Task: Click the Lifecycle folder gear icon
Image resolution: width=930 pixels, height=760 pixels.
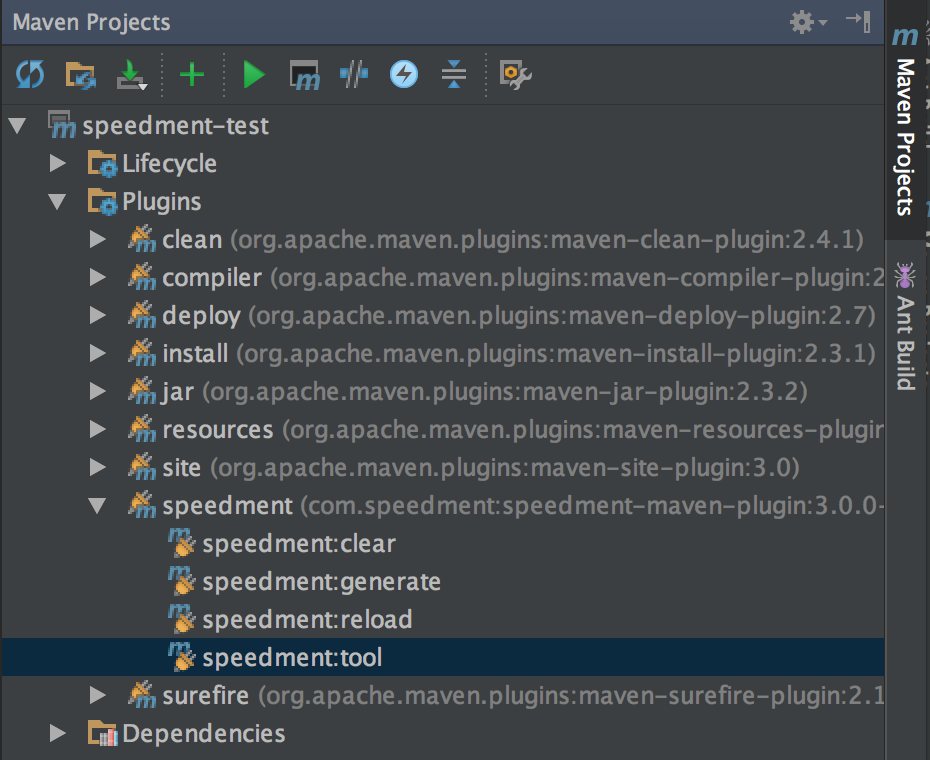Action: pos(102,163)
